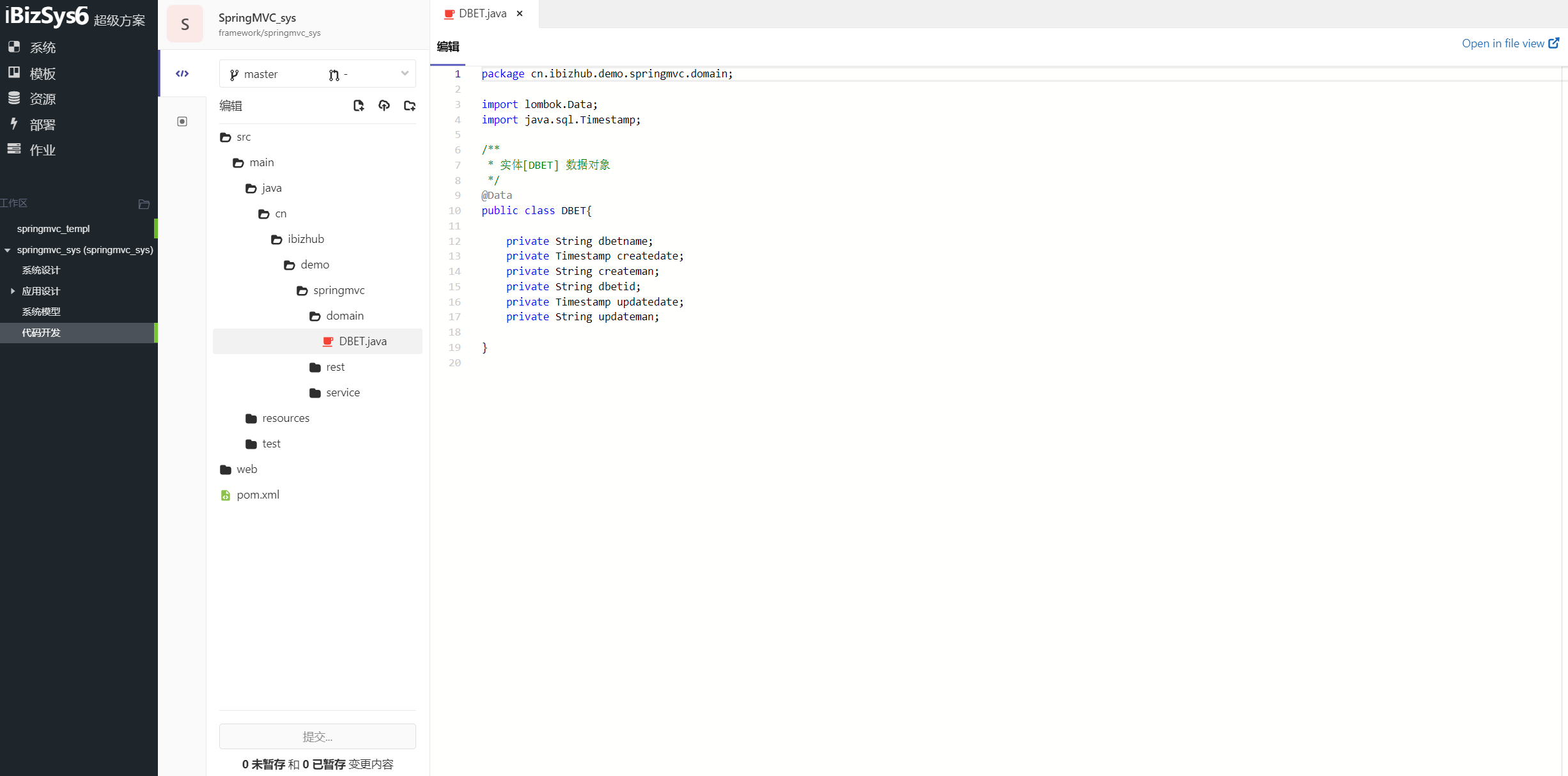Click the merge request indicator icon
Screen dimensions: 1568x776
pyautogui.click(x=334, y=75)
